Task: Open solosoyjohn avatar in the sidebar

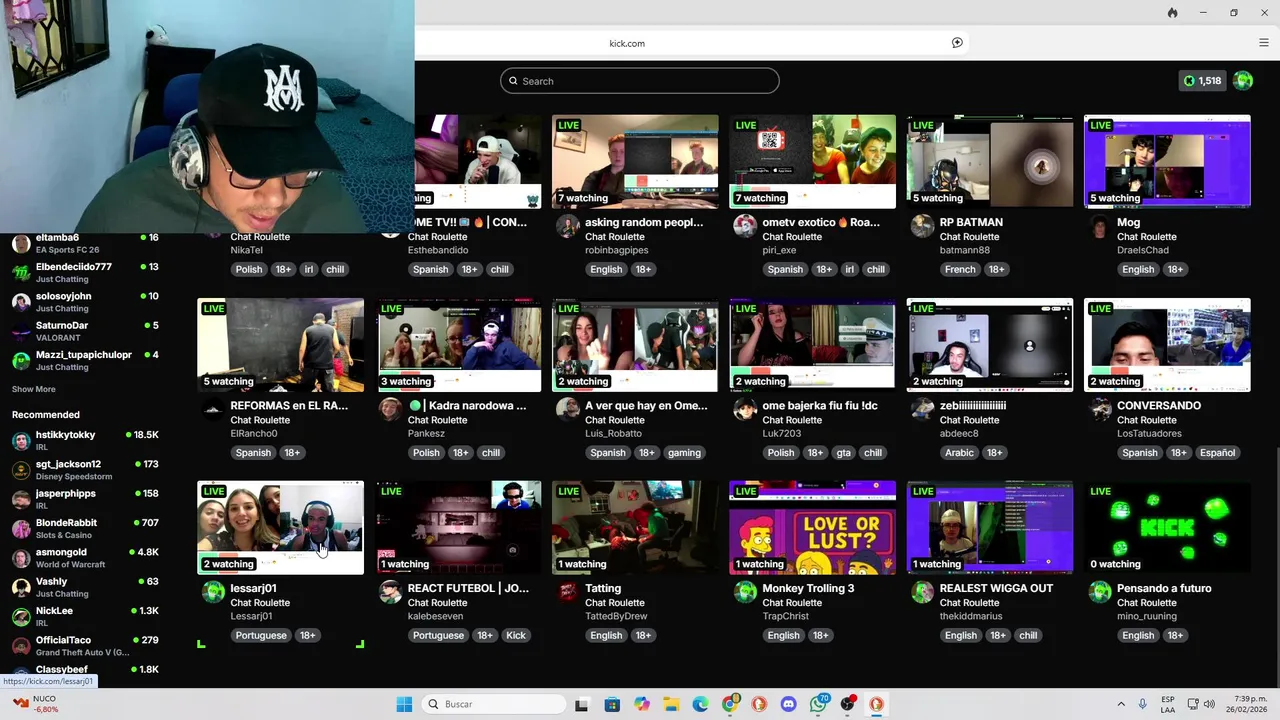Action: pyautogui.click(x=21, y=302)
